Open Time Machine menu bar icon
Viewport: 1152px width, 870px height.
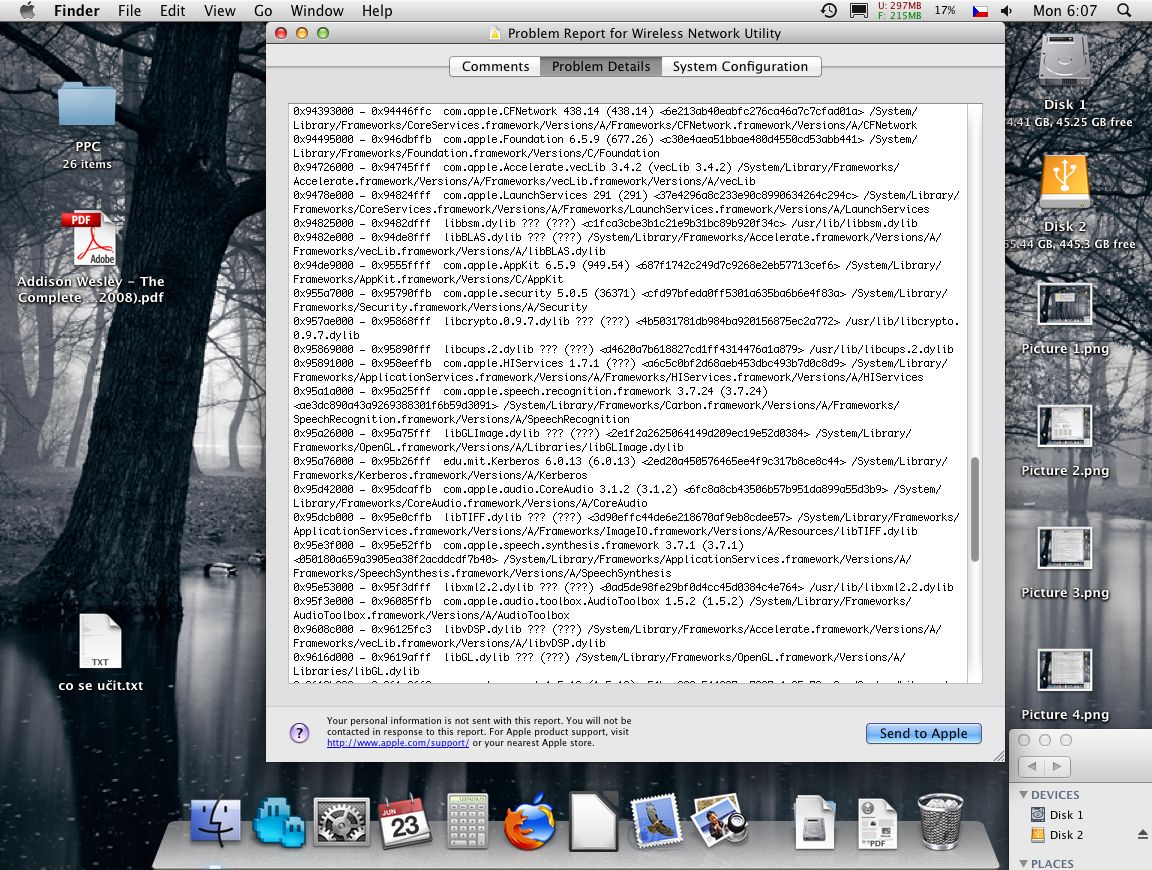(x=829, y=10)
